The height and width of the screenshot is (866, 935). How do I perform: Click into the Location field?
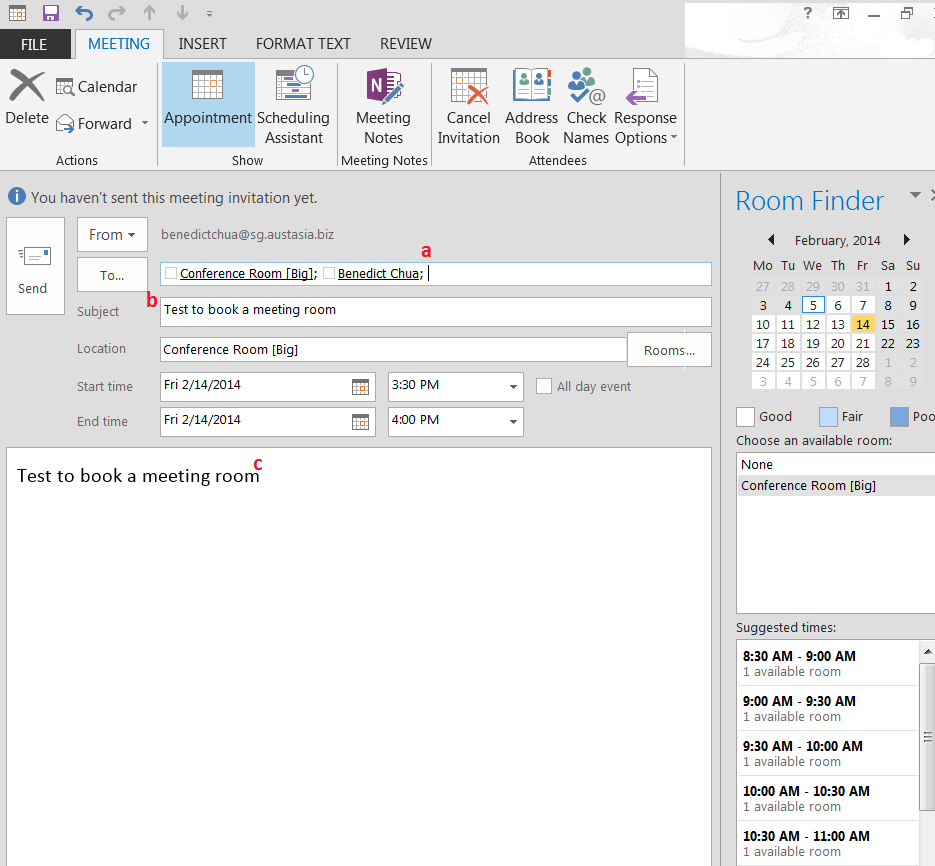tap(394, 350)
